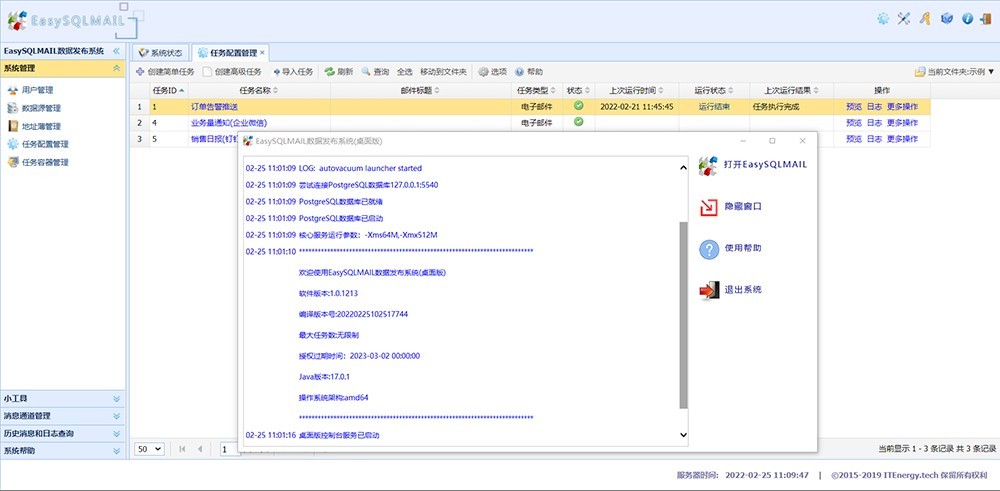Image resolution: width=1000 pixels, height=491 pixels.
Task: Click the key icon in the header
Action: pyautogui.click(x=925, y=18)
